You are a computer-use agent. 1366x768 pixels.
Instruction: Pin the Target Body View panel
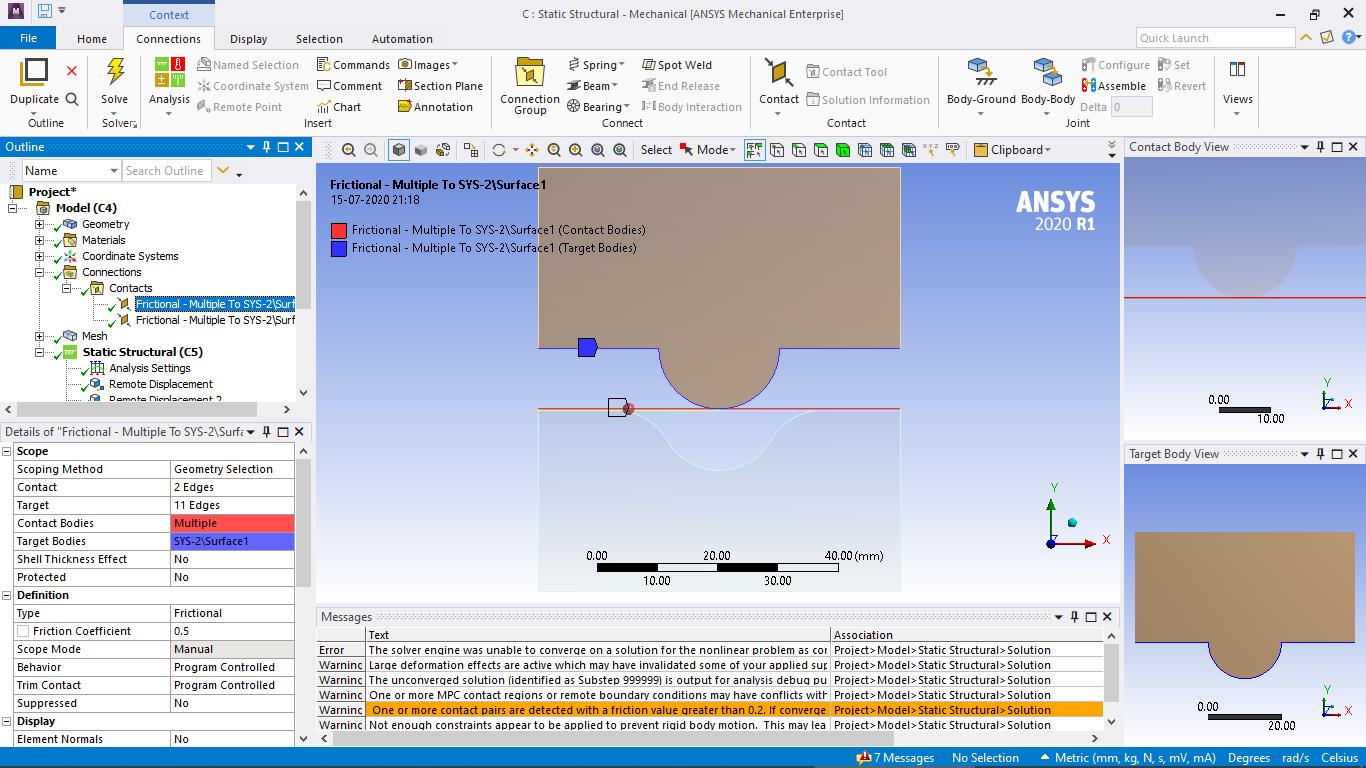pyautogui.click(x=1320, y=454)
